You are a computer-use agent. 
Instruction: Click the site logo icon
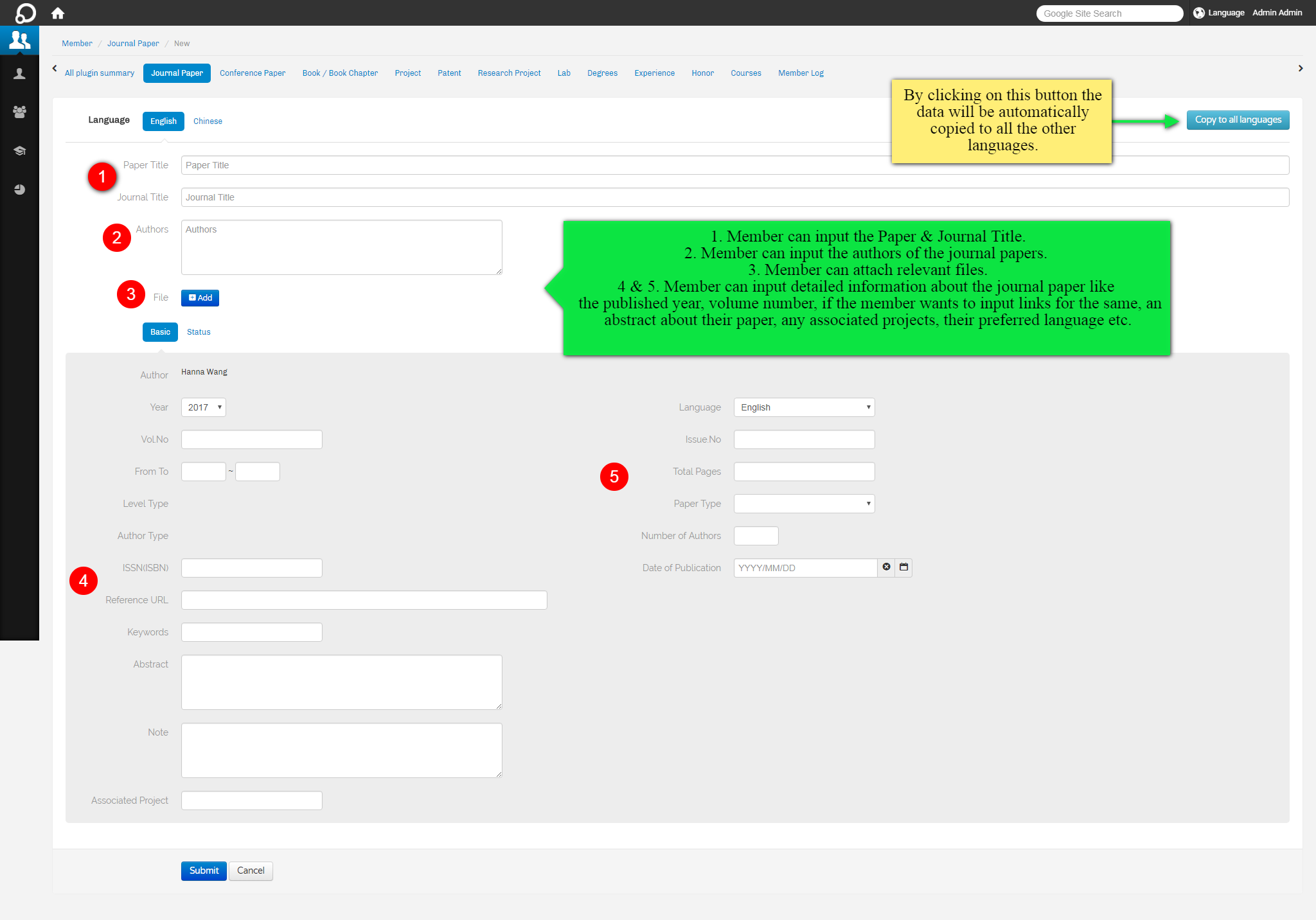(x=25, y=13)
